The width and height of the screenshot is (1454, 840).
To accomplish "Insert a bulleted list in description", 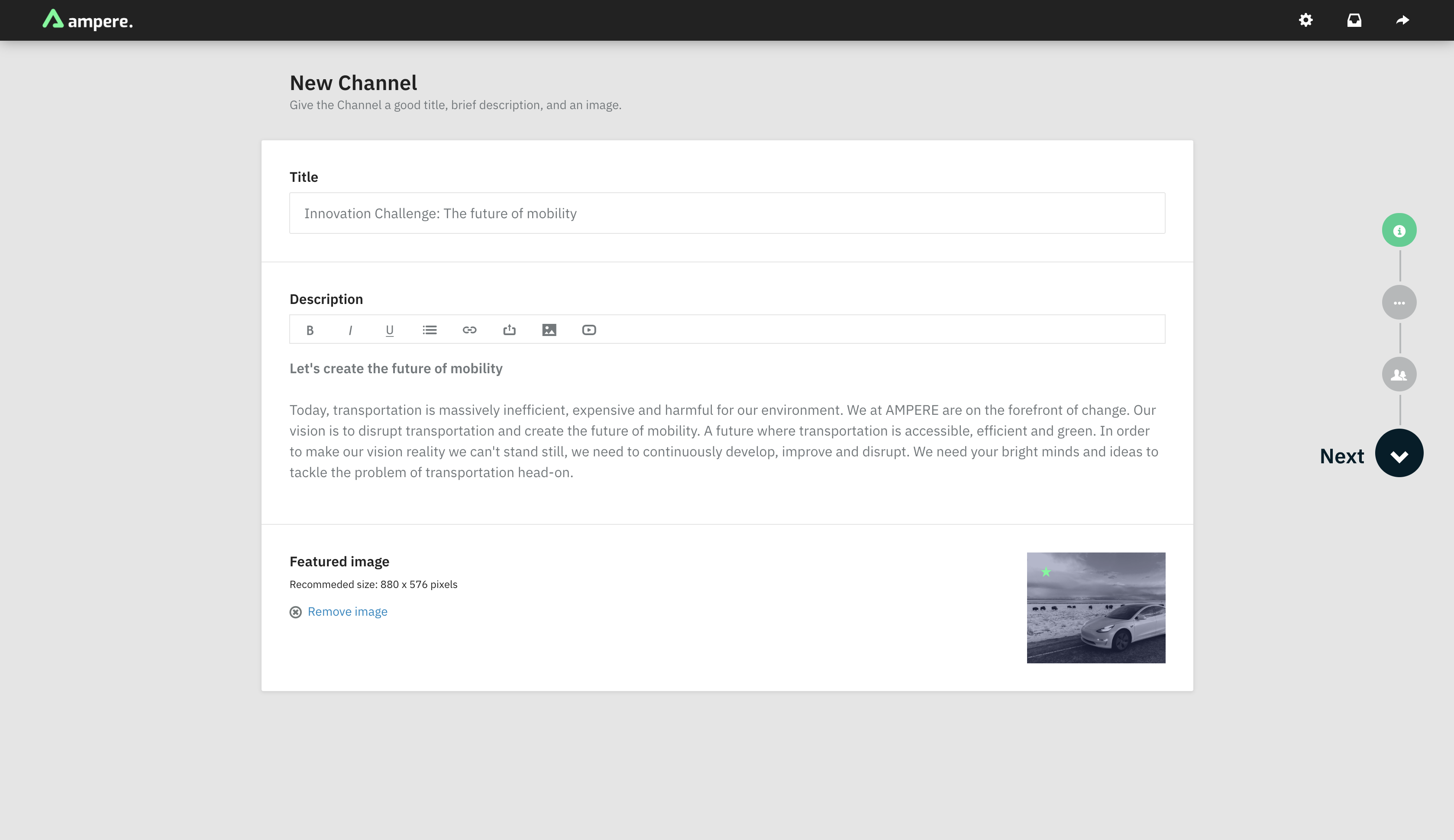I will pyautogui.click(x=430, y=330).
